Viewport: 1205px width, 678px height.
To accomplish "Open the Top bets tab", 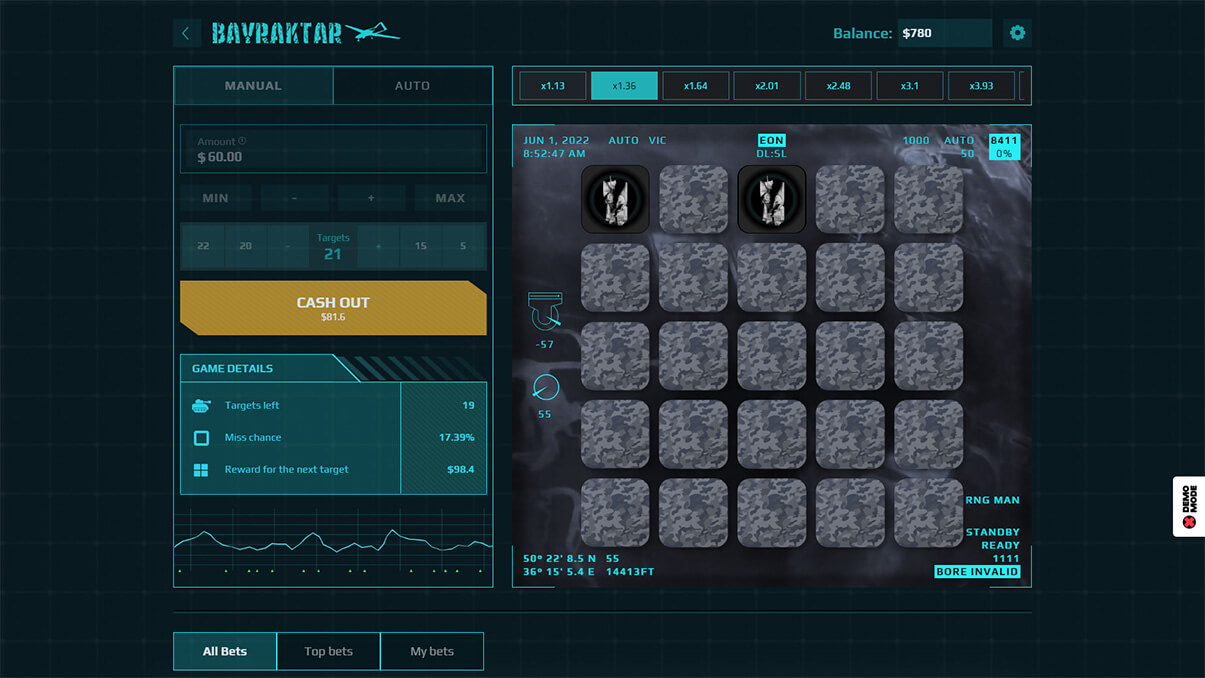I will pos(328,651).
